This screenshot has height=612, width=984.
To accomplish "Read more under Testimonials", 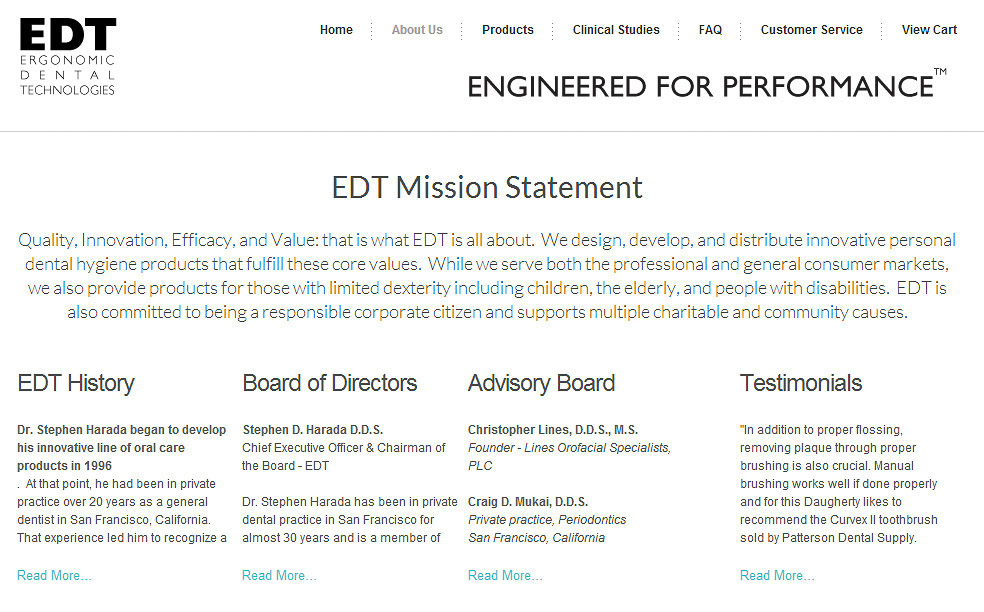I will click(777, 575).
